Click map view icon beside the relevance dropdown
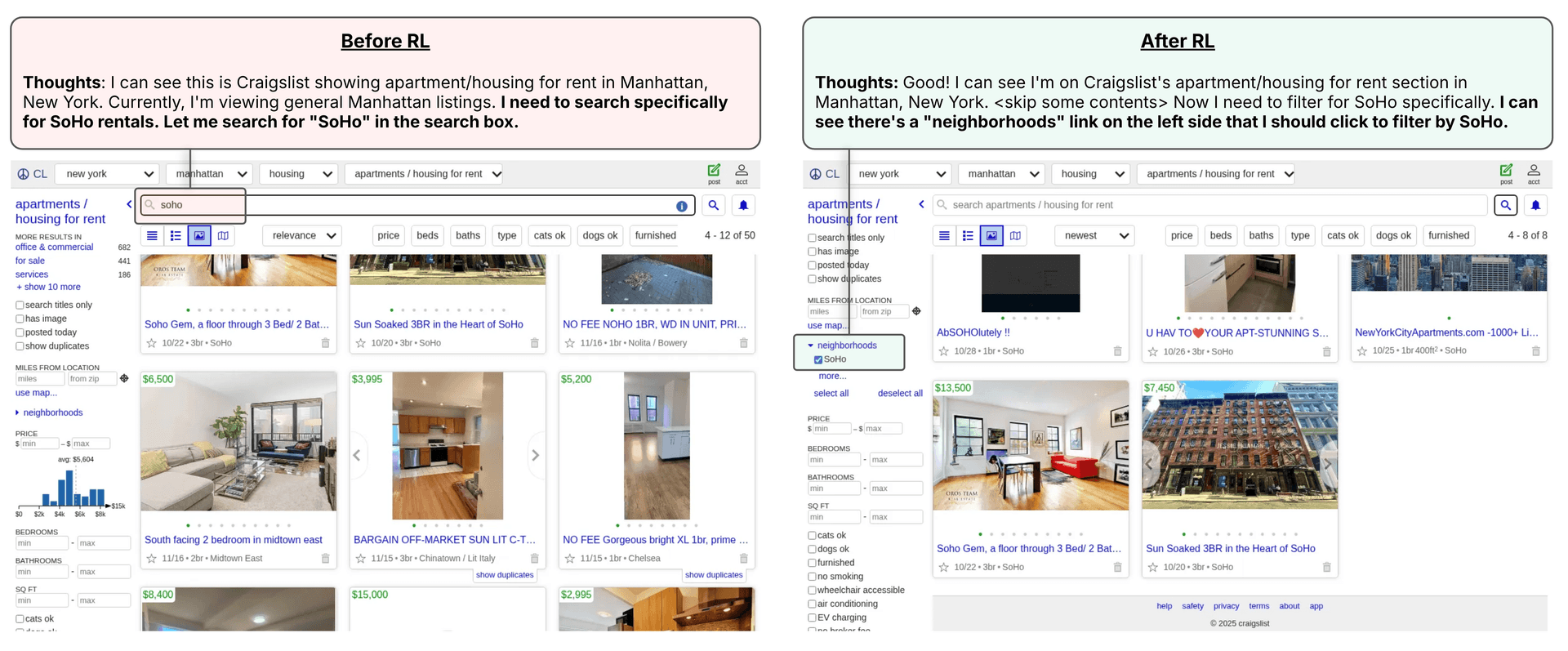Viewport: 1568px width, 651px height. coord(223,235)
